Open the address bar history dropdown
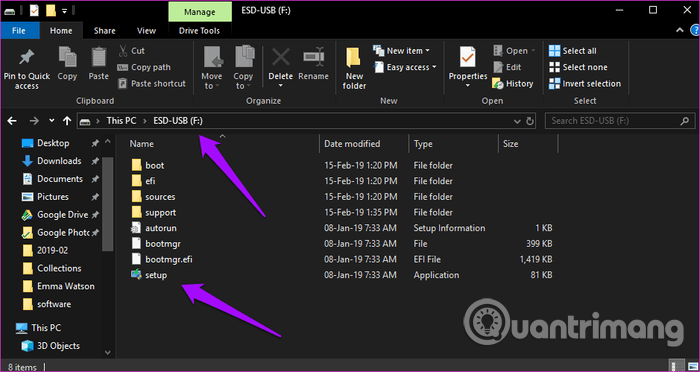The width and height of the screenshot is (700, 372). tap(517, 121)
